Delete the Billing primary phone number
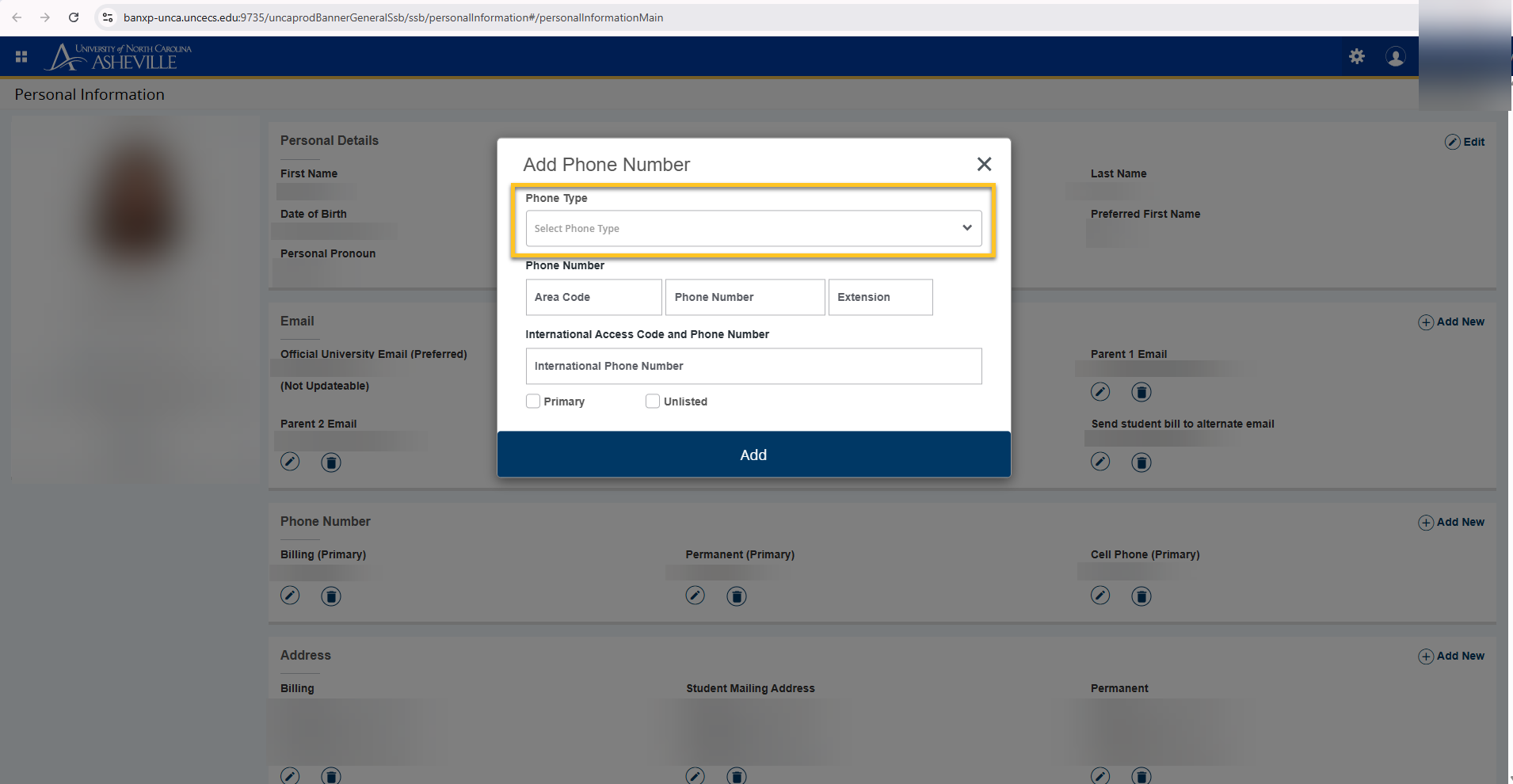The width and height of the screenshot is (1513, 784). 331,596
